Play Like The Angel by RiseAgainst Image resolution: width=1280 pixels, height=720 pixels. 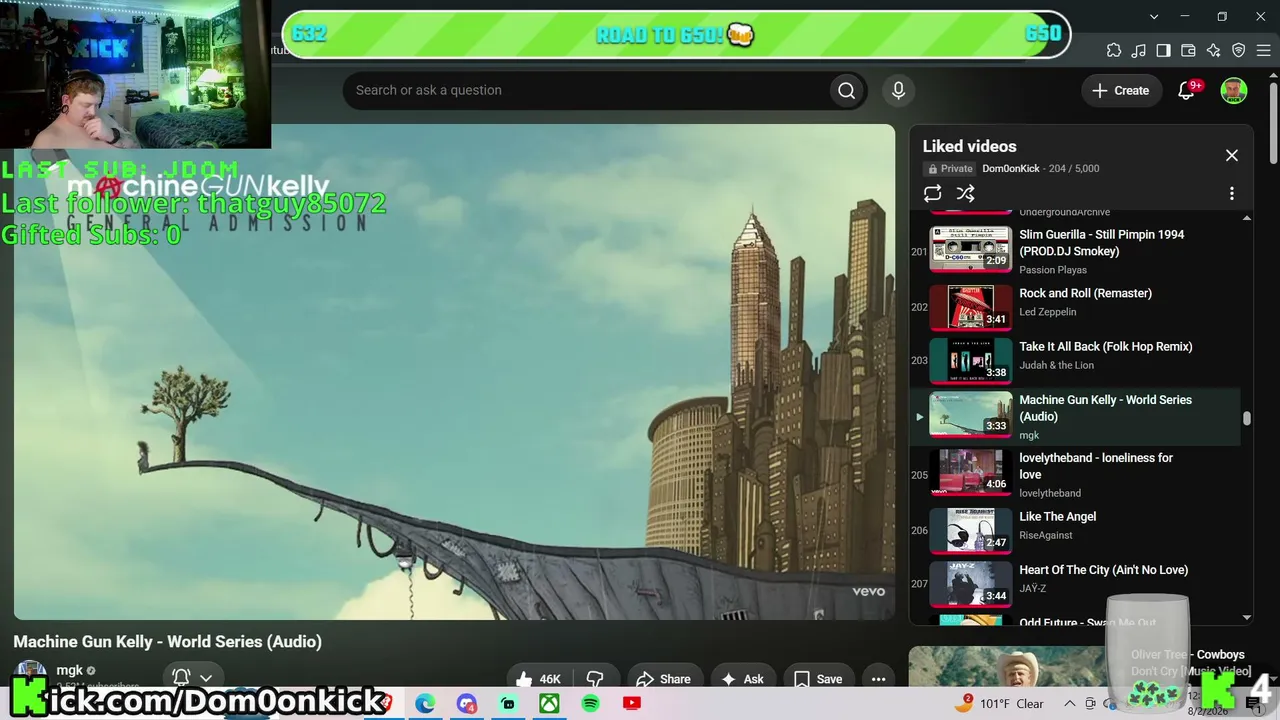pos(1057,516)
